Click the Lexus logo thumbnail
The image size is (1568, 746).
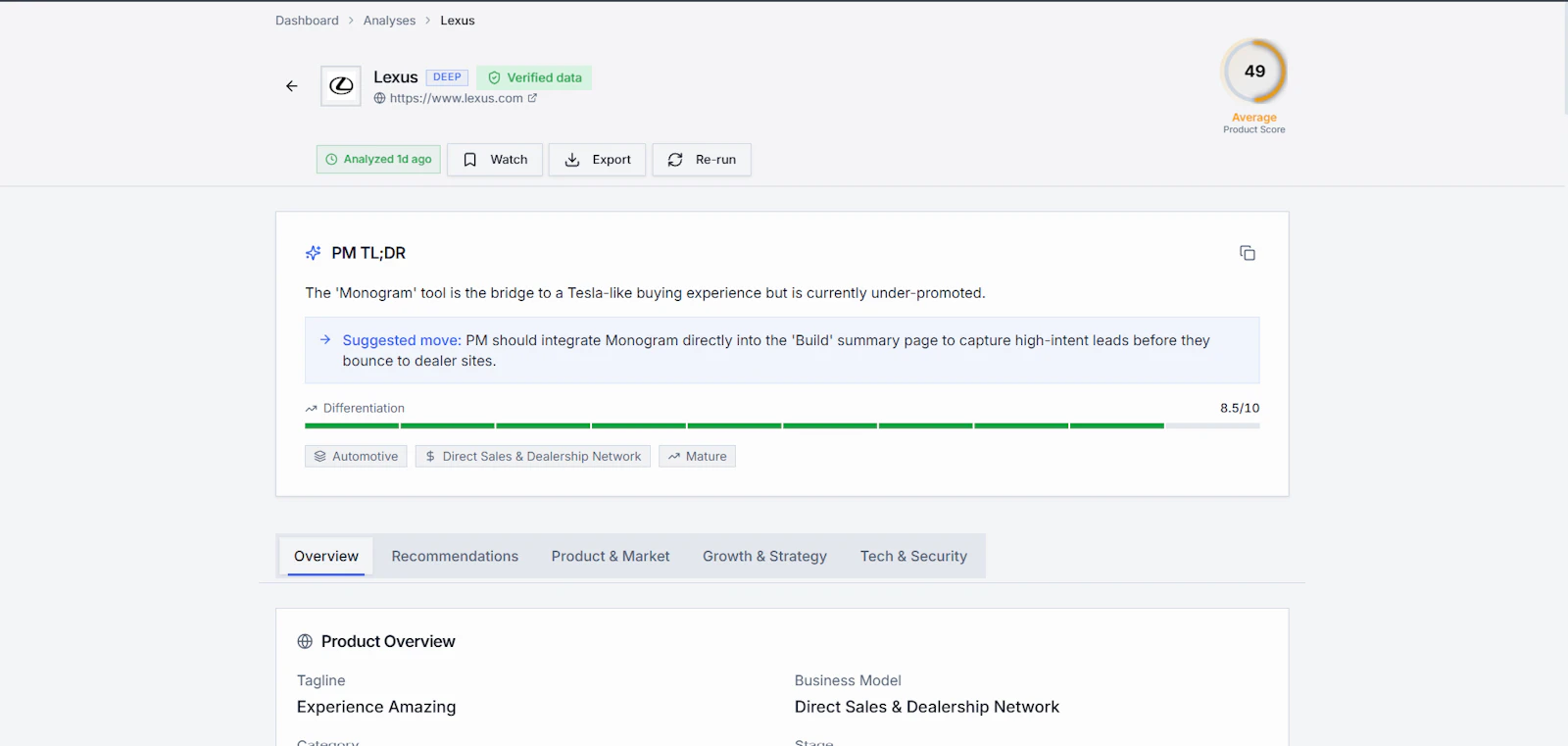(341, 86)
